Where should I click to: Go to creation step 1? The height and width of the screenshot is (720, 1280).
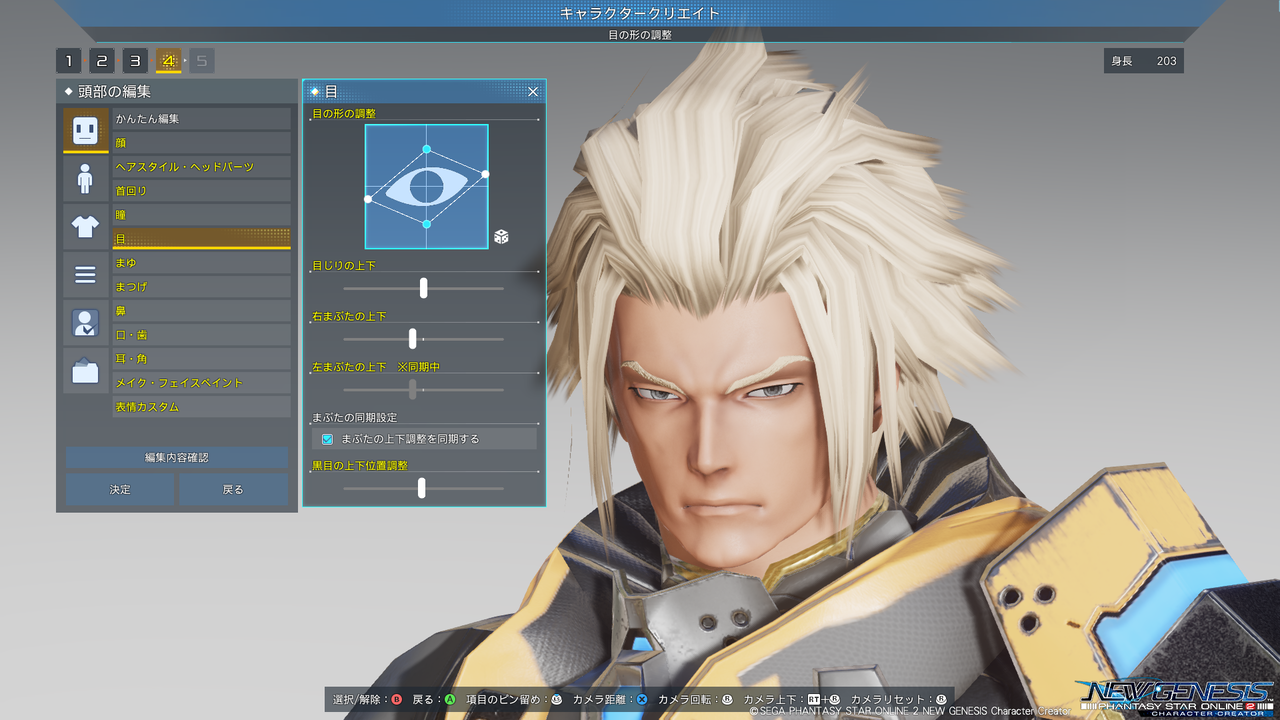69,61
